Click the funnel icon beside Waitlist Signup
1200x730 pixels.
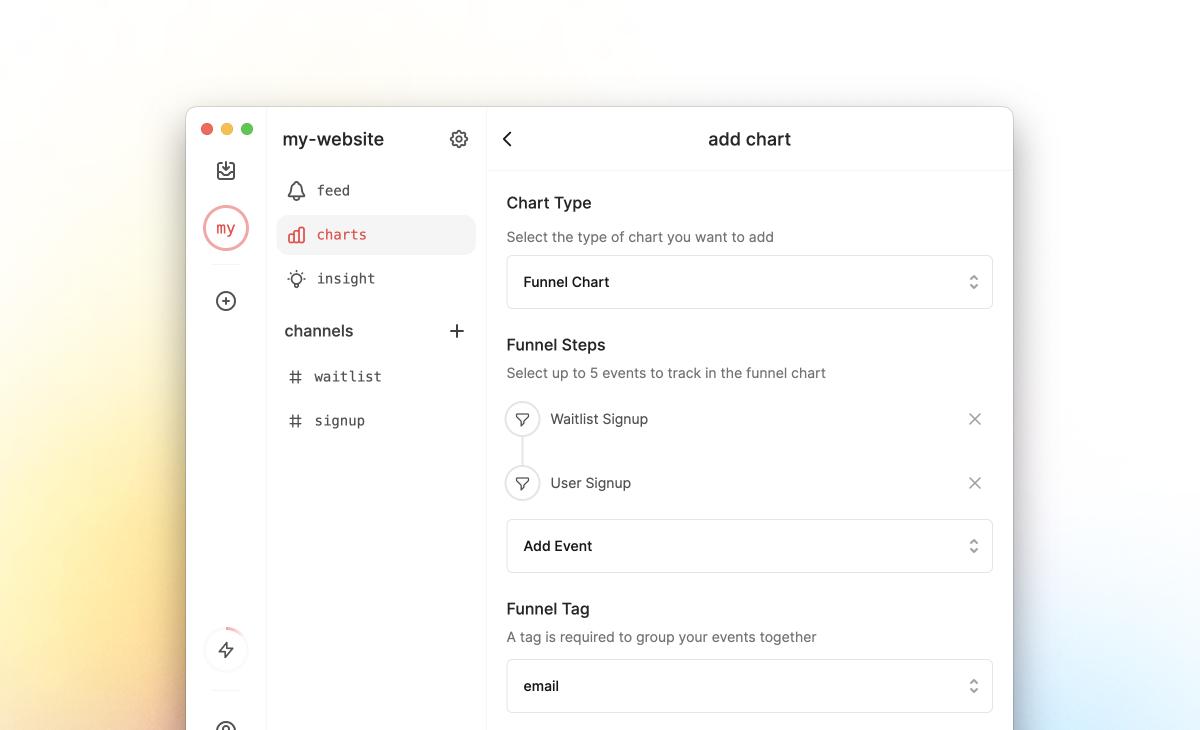522,419
